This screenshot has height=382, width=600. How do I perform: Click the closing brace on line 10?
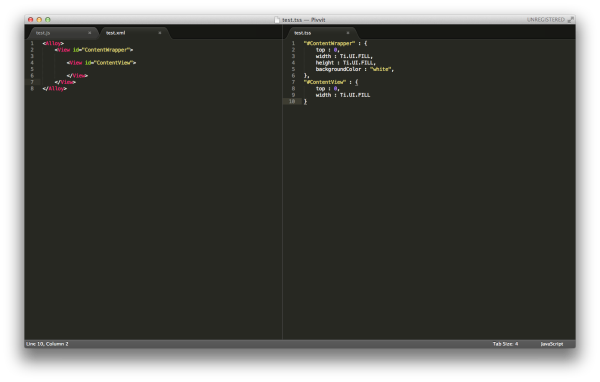point(305,101)
